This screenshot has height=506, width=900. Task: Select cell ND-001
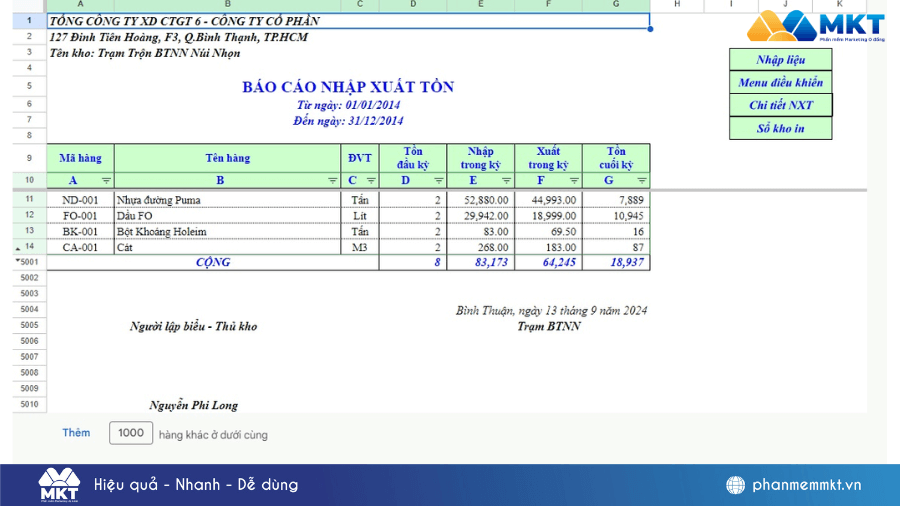tap(80, 200)
